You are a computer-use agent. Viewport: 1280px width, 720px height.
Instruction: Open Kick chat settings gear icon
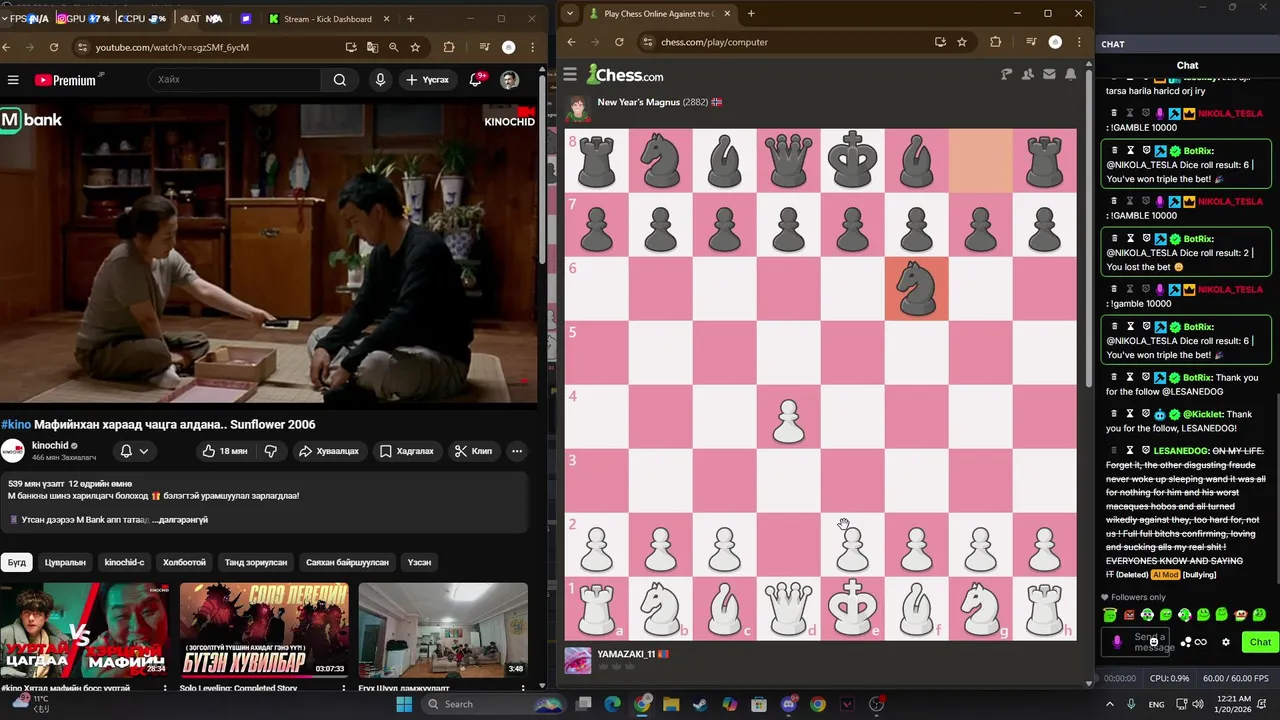pos(1226,643)
